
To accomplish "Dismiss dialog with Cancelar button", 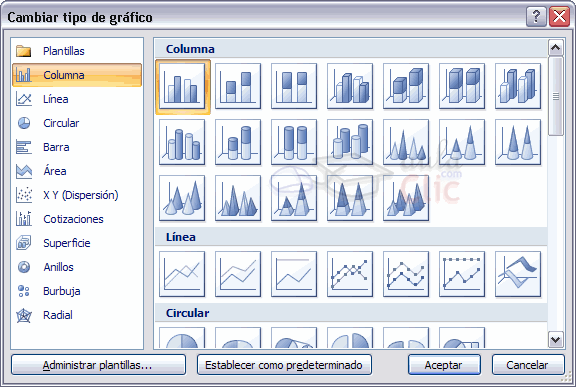I will (528, 365).
